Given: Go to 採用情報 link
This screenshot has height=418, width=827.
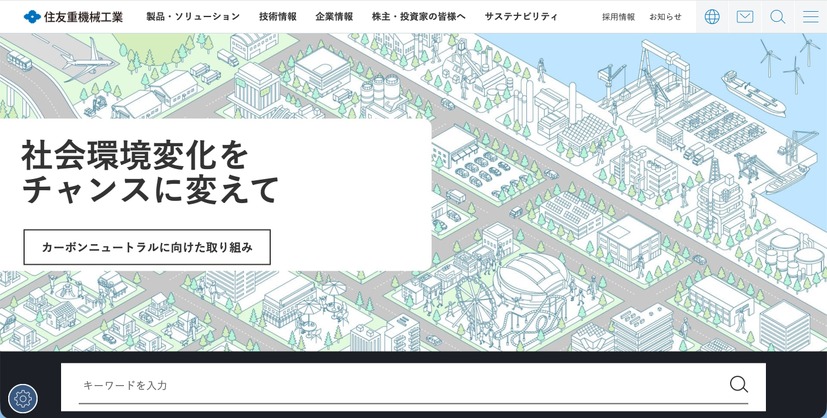Looking at the screenshot, I should click(619, 17).
